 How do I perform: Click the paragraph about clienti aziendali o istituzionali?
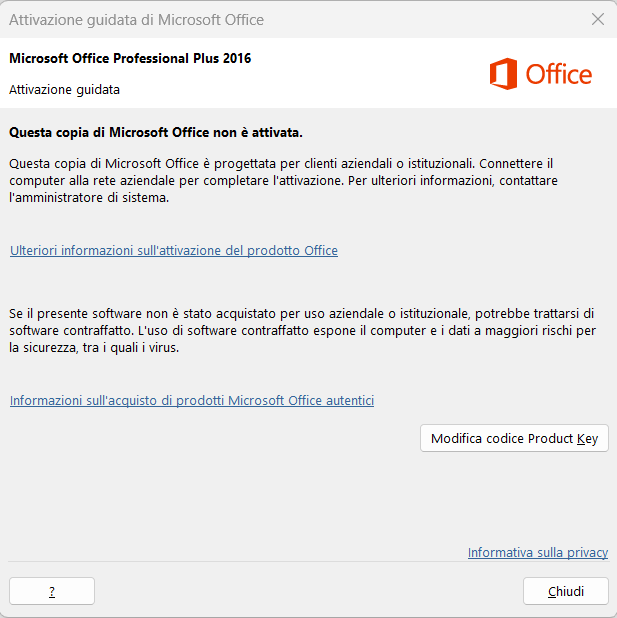click(283, 181)
